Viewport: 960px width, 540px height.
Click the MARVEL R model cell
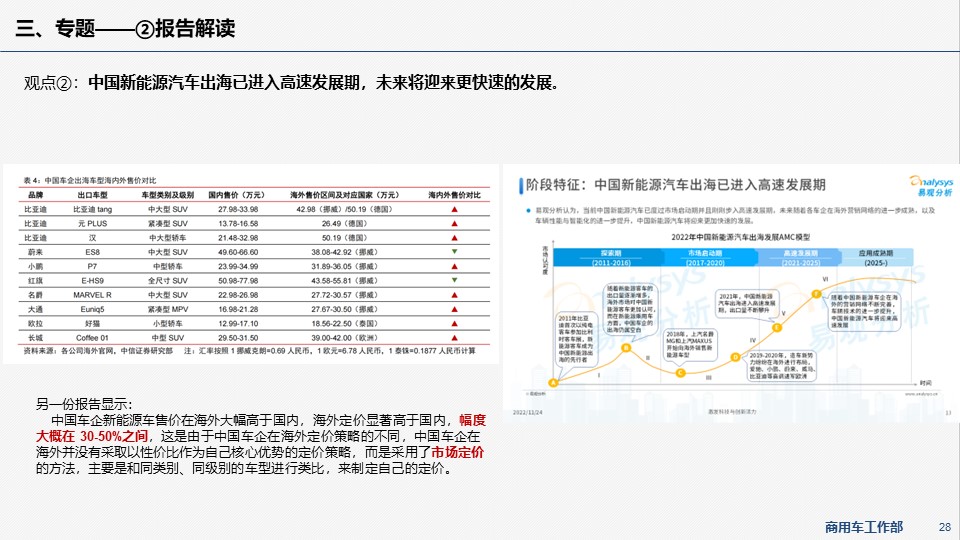click(92, 294)
